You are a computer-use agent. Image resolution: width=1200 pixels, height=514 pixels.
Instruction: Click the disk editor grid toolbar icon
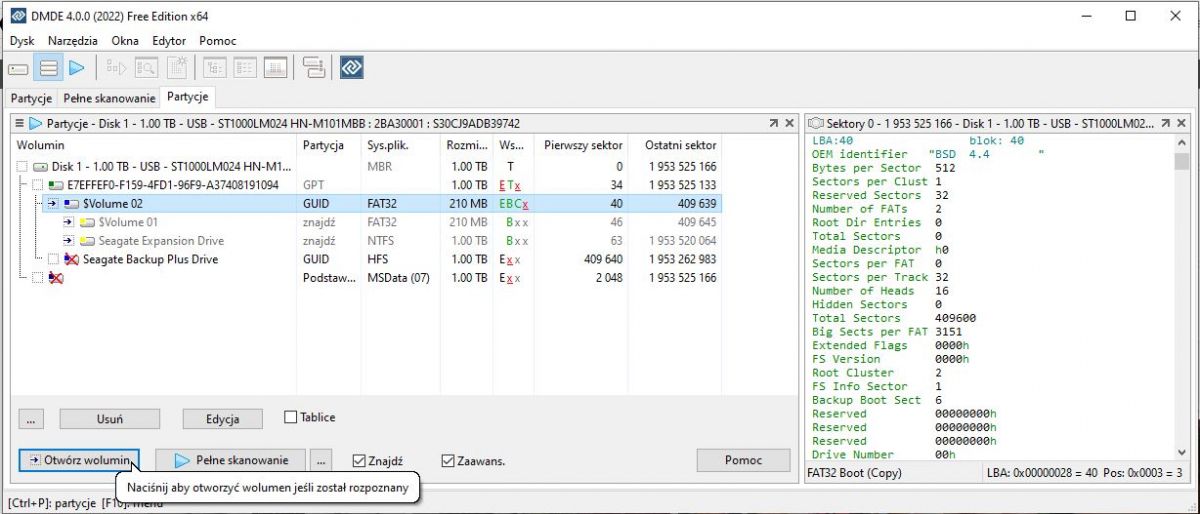point(275,68)
